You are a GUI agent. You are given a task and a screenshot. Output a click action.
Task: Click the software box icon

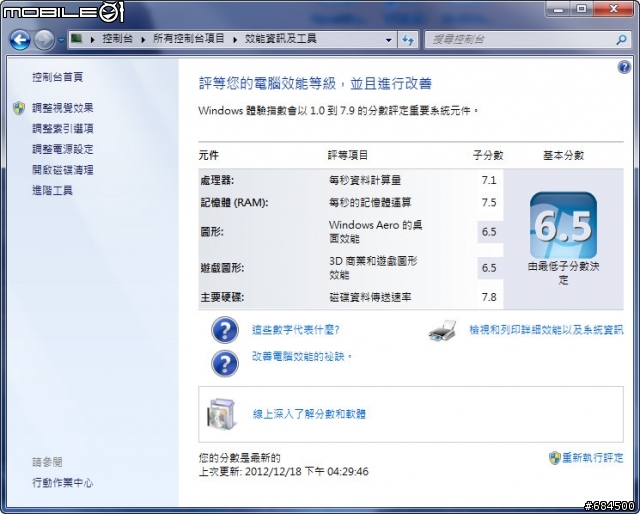(221, 414)
